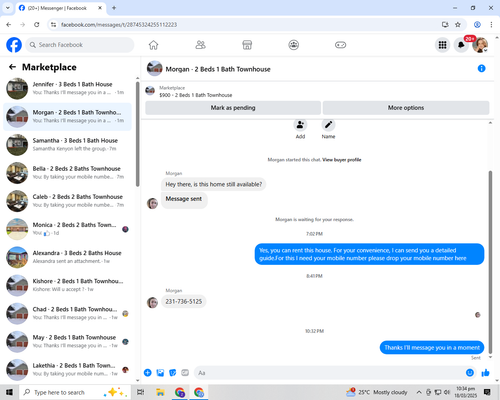This screenshot has width=500, height=400.
Task: Click the Name edit pencil icon
Action: (328, 125)
